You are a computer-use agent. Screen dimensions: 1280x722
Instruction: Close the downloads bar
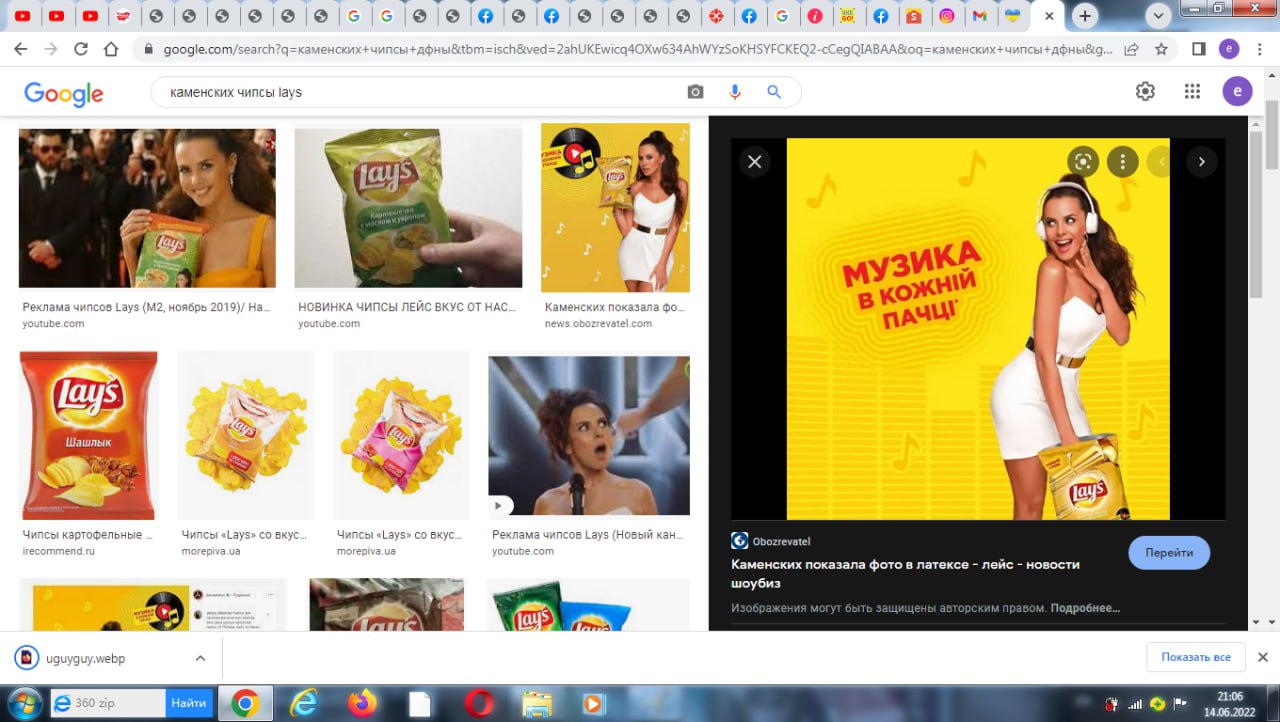pos(1263,657)
